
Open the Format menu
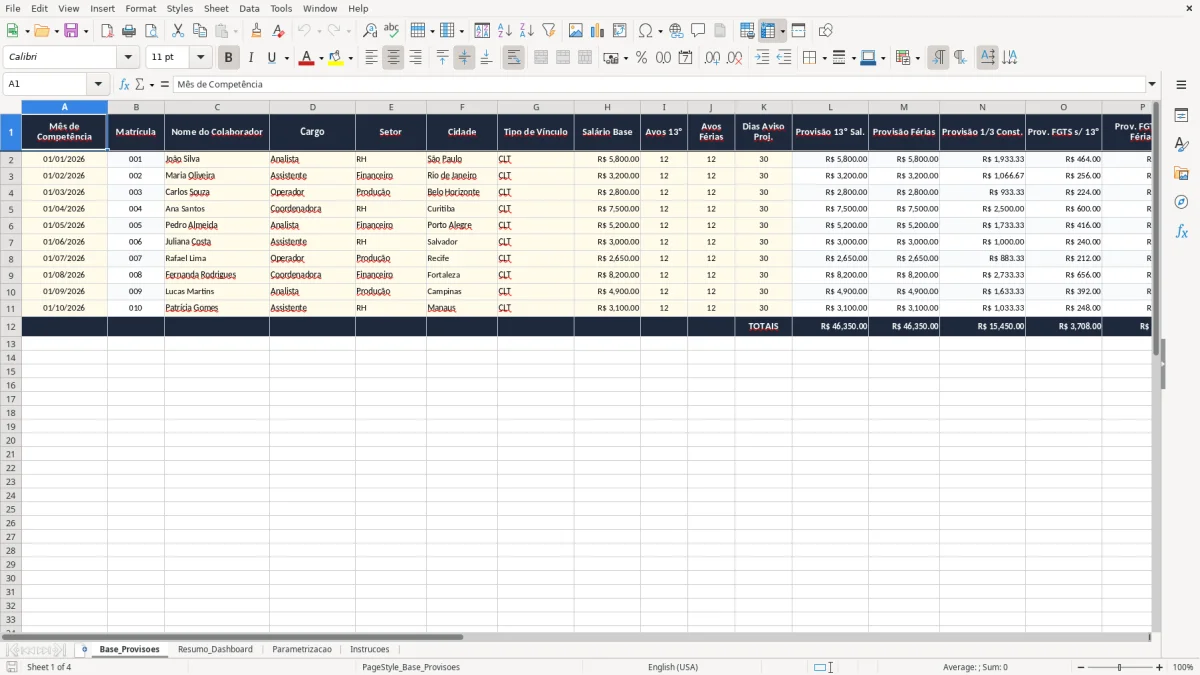click(141, 8)
